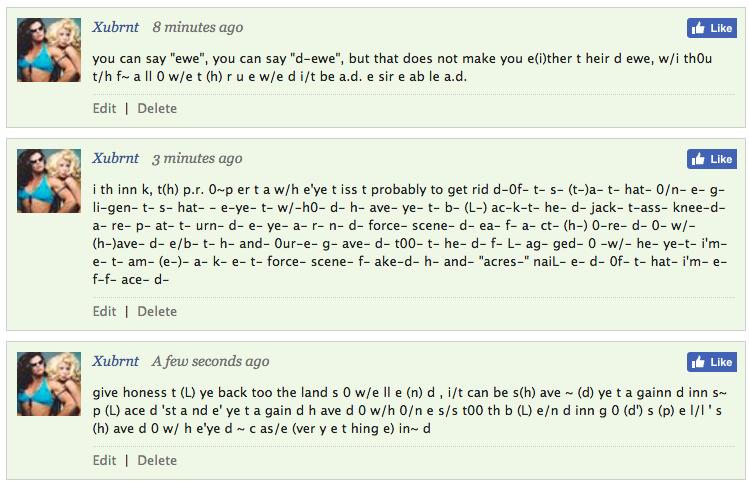The height and width of the screenshot is (481, 749).
Task: Open Xubrnt profile from first comment
Action: [116, 27]
